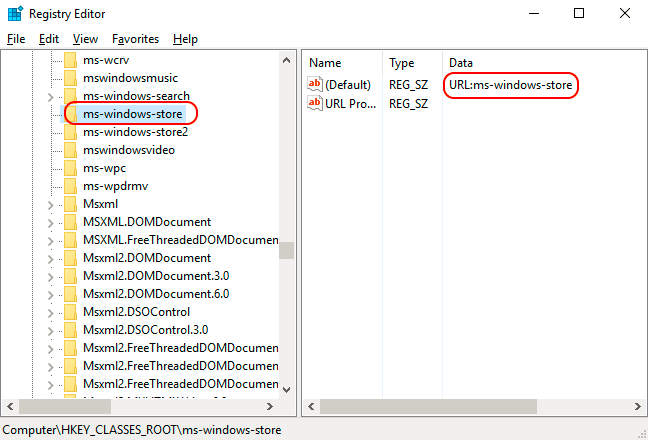Click the folder icon beside Msxml
The height and width of the screenshot is (440, 648).
70,204
